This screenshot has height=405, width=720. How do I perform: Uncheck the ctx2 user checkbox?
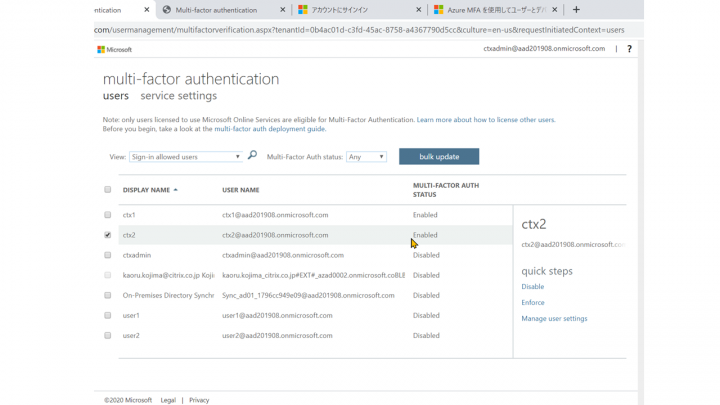pyautogui.click(x=108, y=235)
